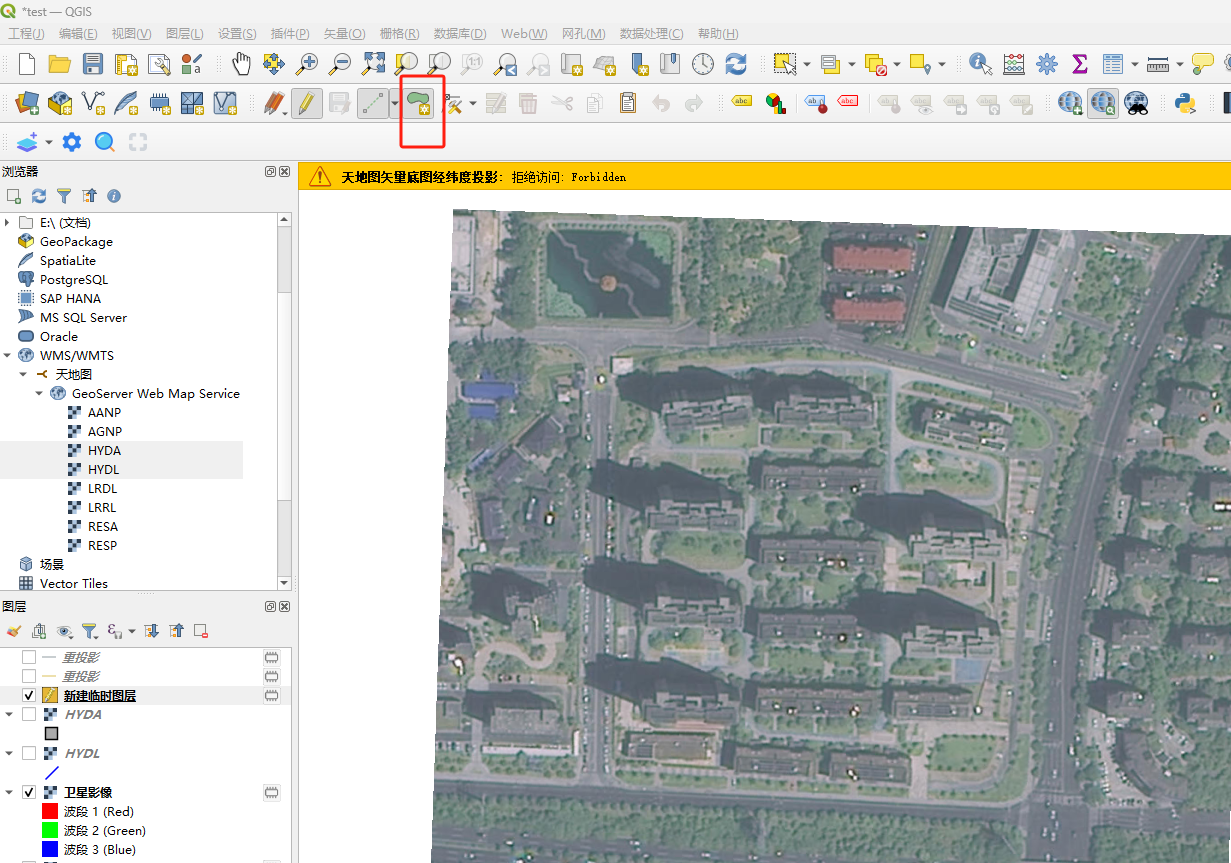
Task: Click the Save Project floppy disk icon
Action: click(x=93, y=64)
